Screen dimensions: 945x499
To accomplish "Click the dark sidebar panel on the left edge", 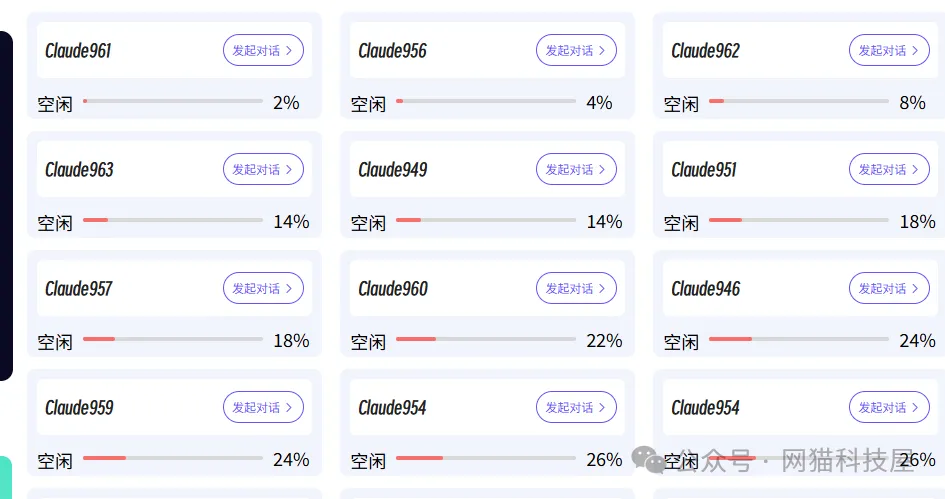I will [x=5, y=206].
